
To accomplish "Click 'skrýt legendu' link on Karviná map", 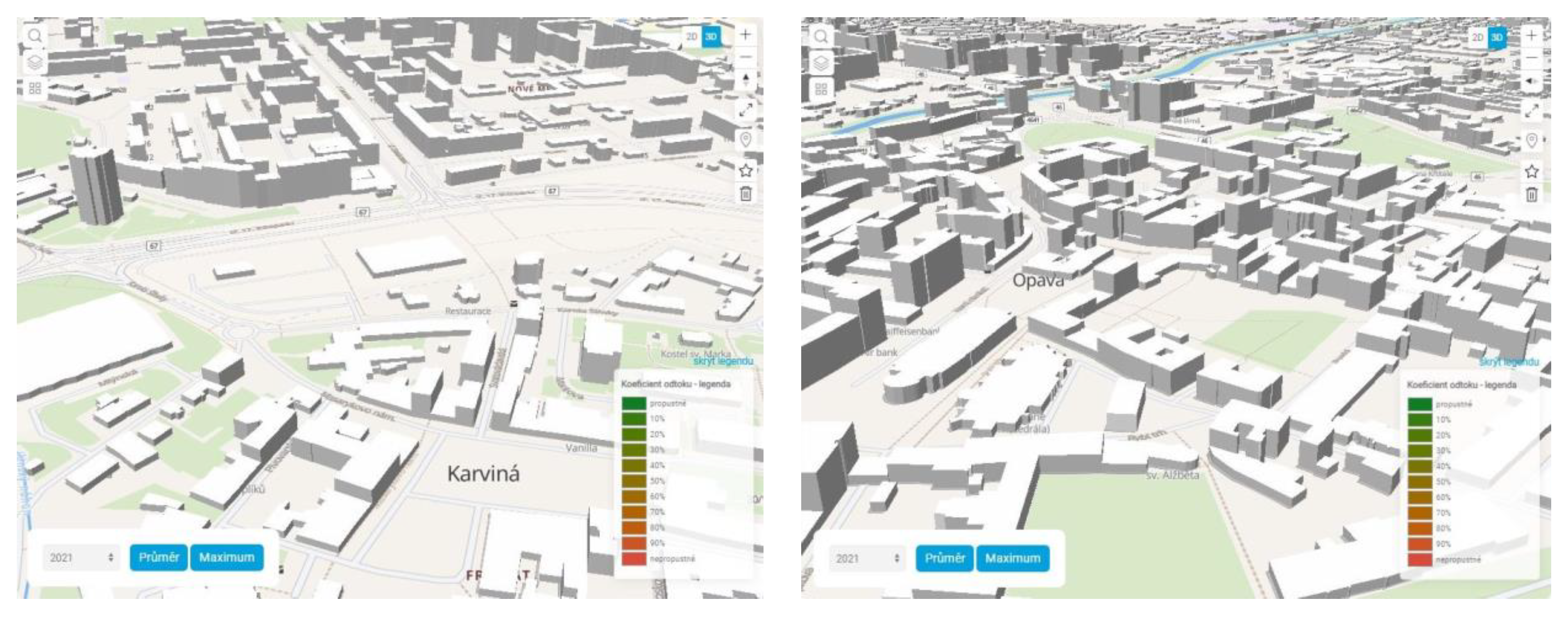I will coord(723,361).
